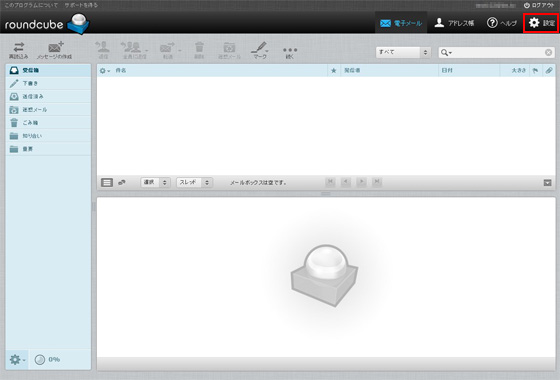Click the ログアウト logout link
The image size is (560, 380).
[x=539, y=5]
